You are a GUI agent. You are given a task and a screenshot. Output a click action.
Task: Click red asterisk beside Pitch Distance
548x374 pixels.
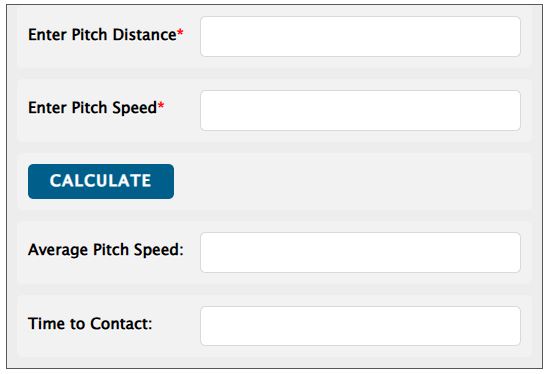(x=180, y=33)
